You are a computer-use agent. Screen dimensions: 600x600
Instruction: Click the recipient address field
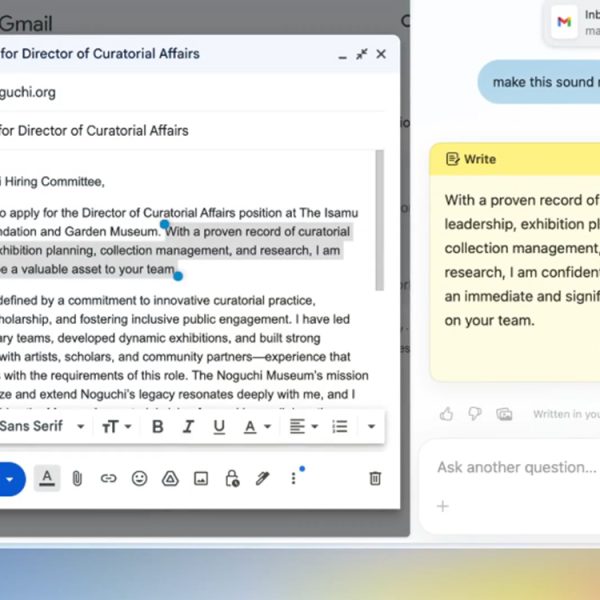[x=192, y=92]
